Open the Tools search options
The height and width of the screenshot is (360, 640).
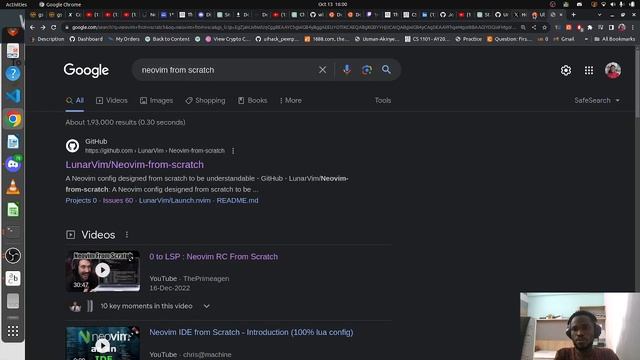383,100
